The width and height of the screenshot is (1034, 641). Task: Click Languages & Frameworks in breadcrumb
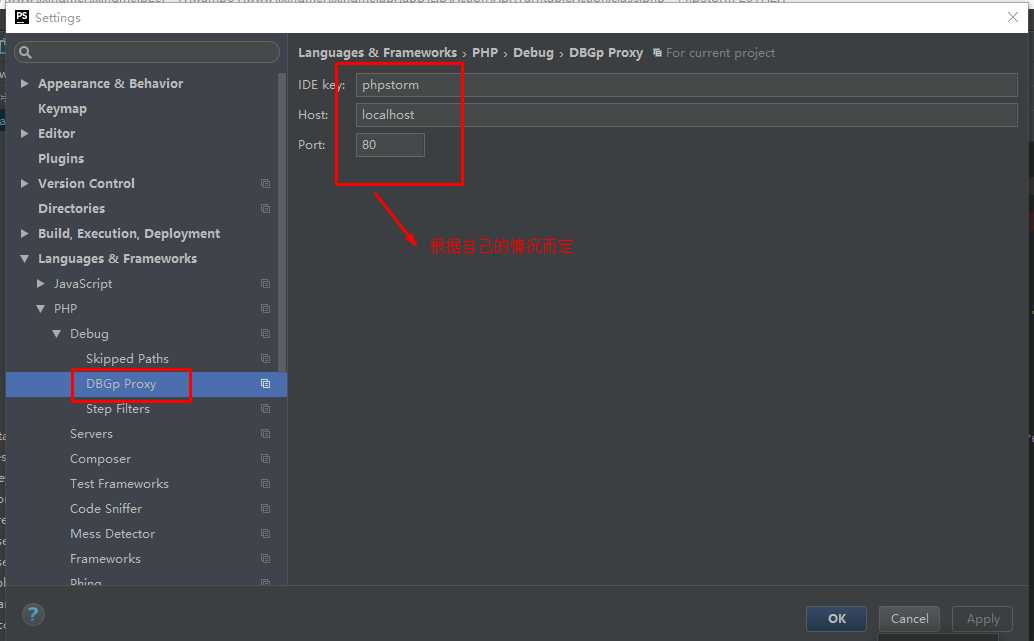click(377, 53)
